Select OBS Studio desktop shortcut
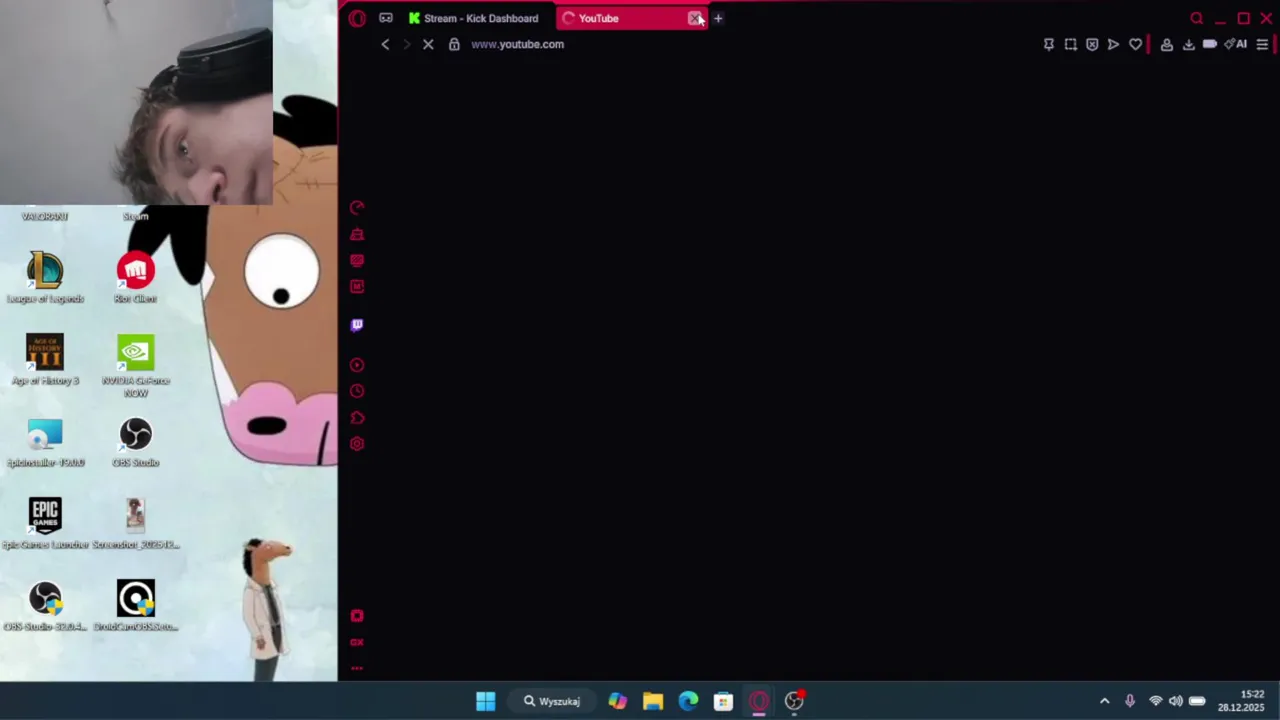This screenshot has width=1280, height=720. pyautogui.click(x=135, y=442)
